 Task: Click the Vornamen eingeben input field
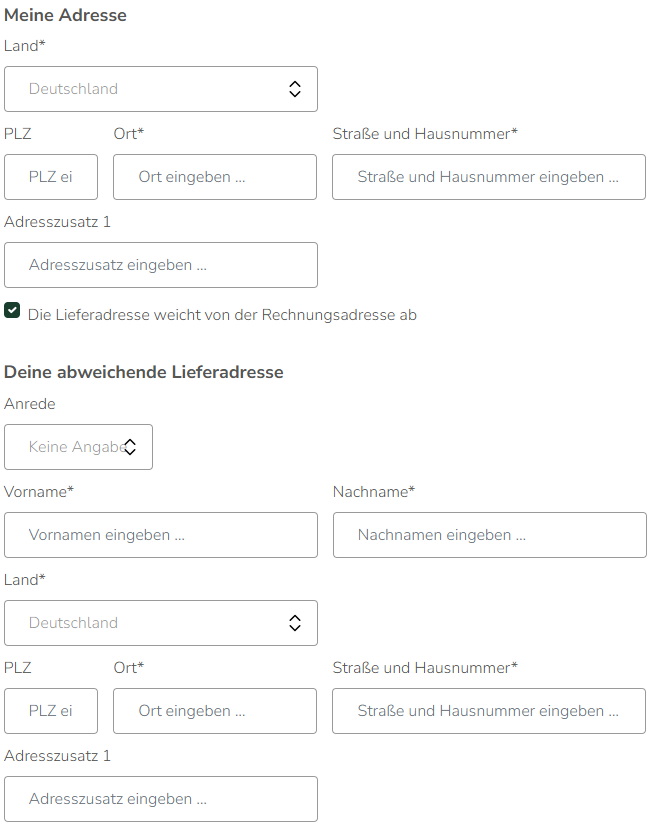click(161, 535)
